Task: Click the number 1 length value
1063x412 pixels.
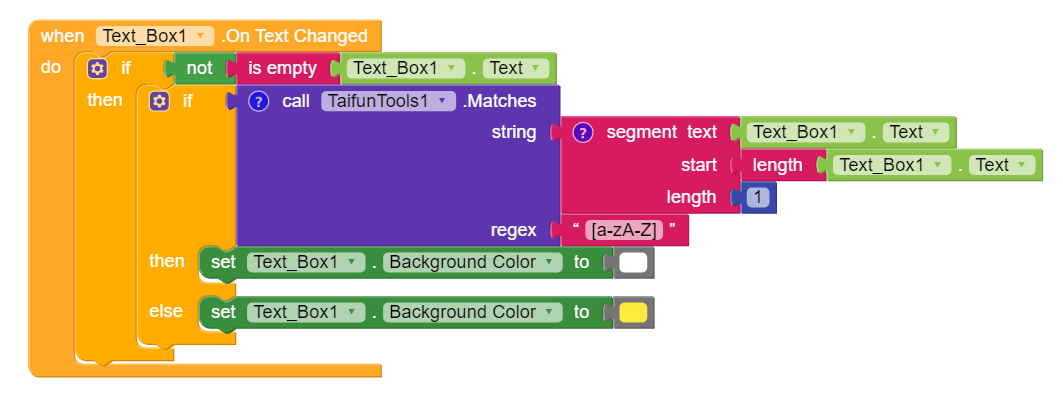Action: (x=759, y=198)
